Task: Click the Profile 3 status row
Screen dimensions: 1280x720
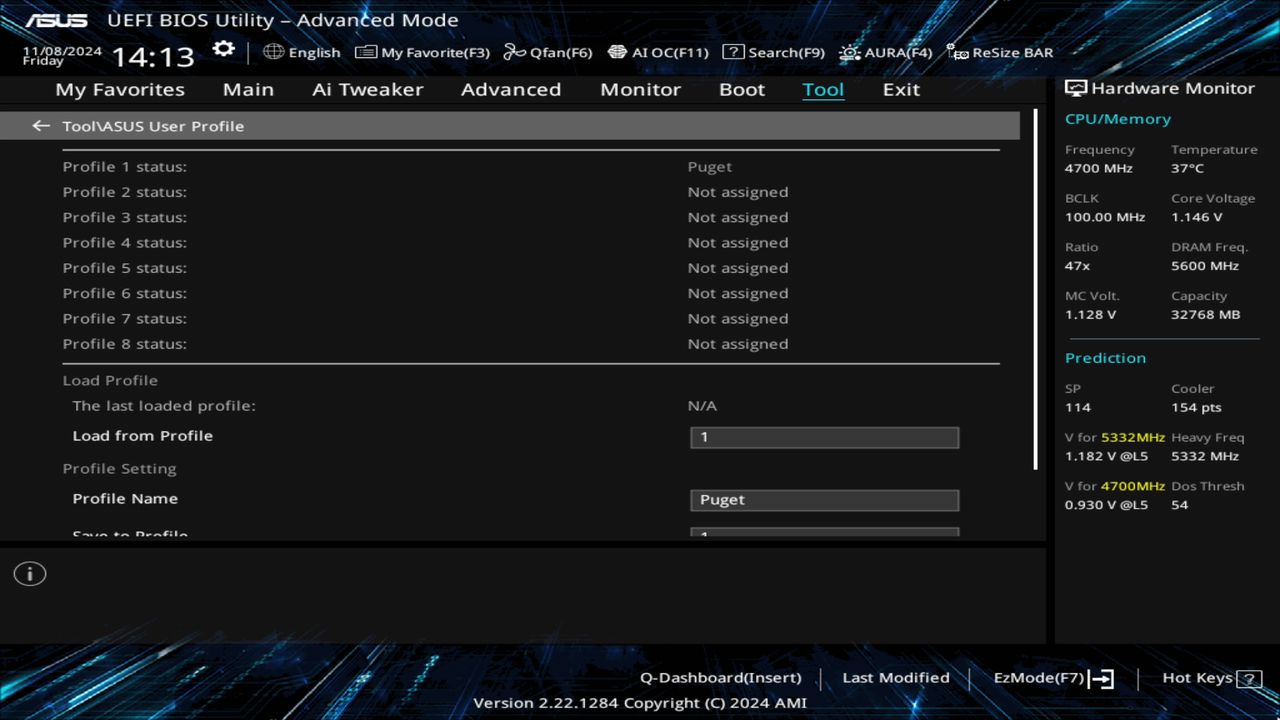Action: click(531, 217)
